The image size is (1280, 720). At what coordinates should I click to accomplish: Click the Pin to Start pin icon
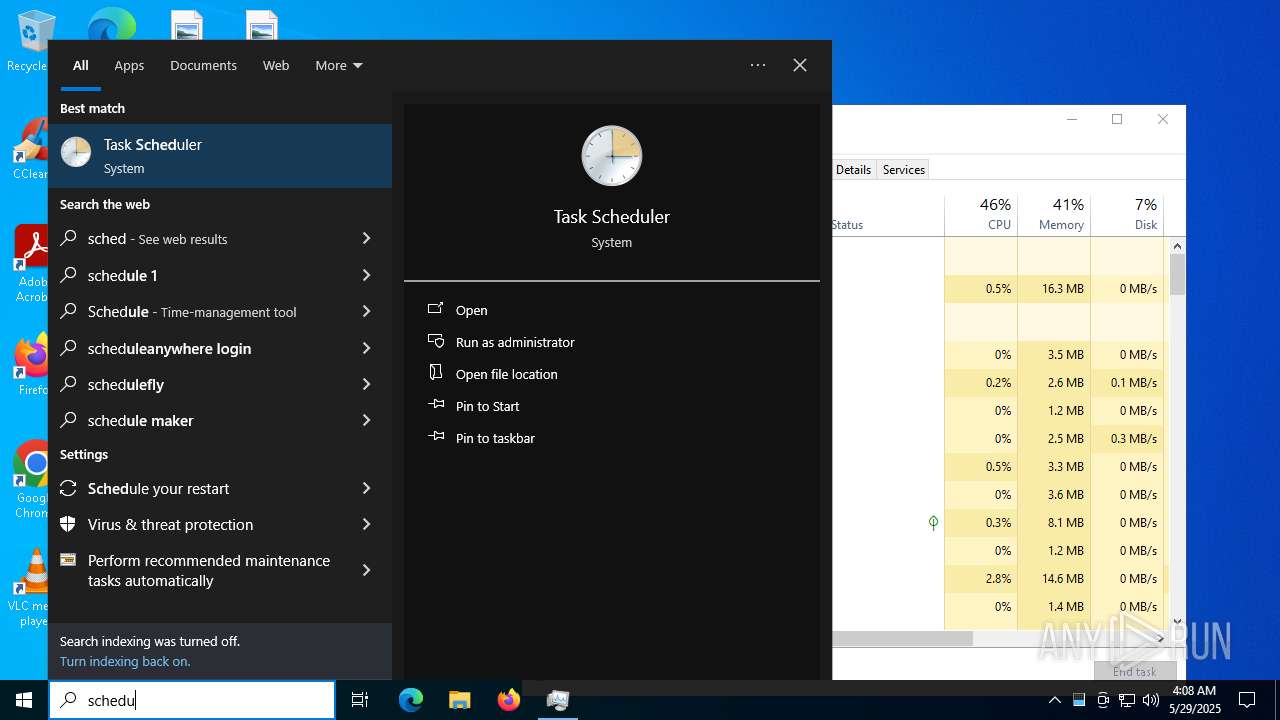point(435,405)
